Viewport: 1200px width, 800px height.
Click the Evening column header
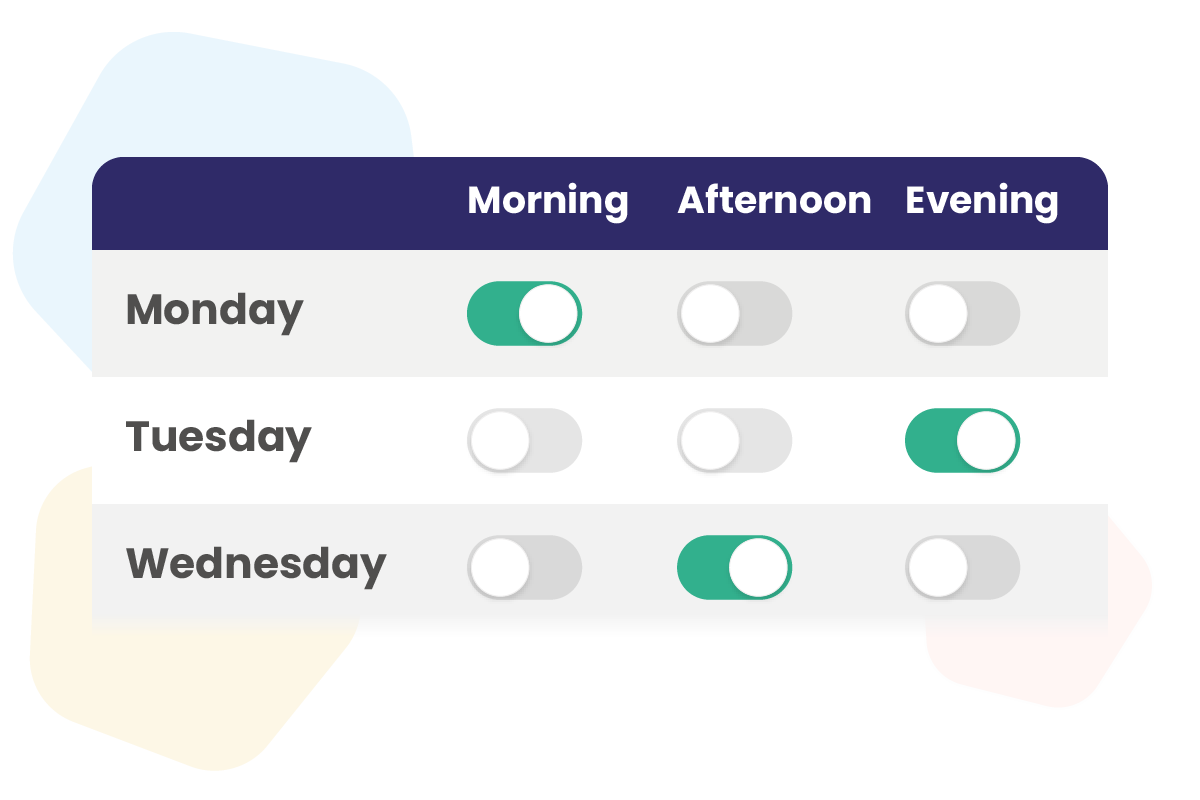(x=981, y=201)
